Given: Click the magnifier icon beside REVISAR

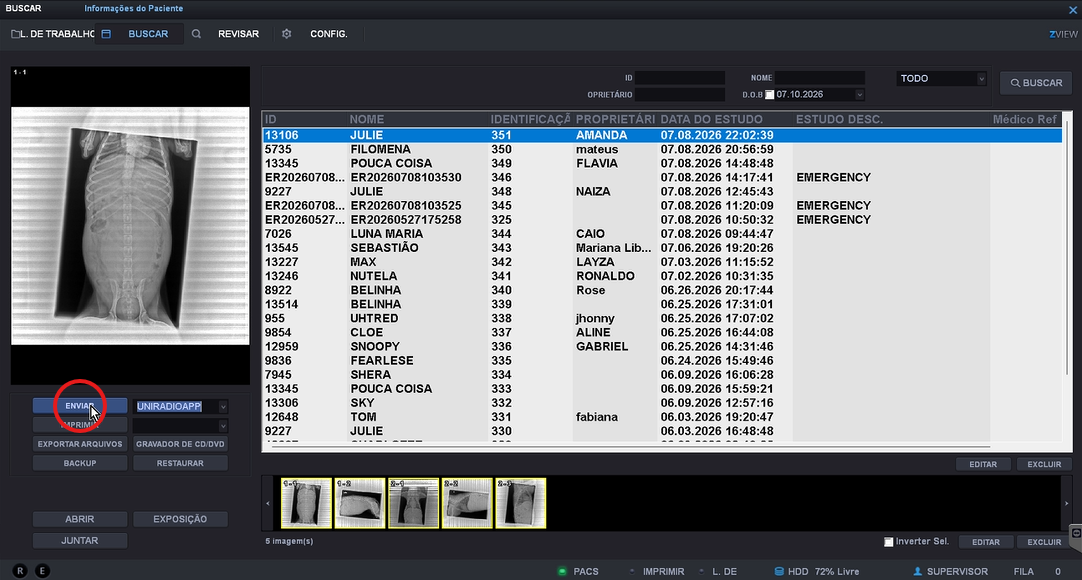Looking at the screenshot, I should coord(197,34).
